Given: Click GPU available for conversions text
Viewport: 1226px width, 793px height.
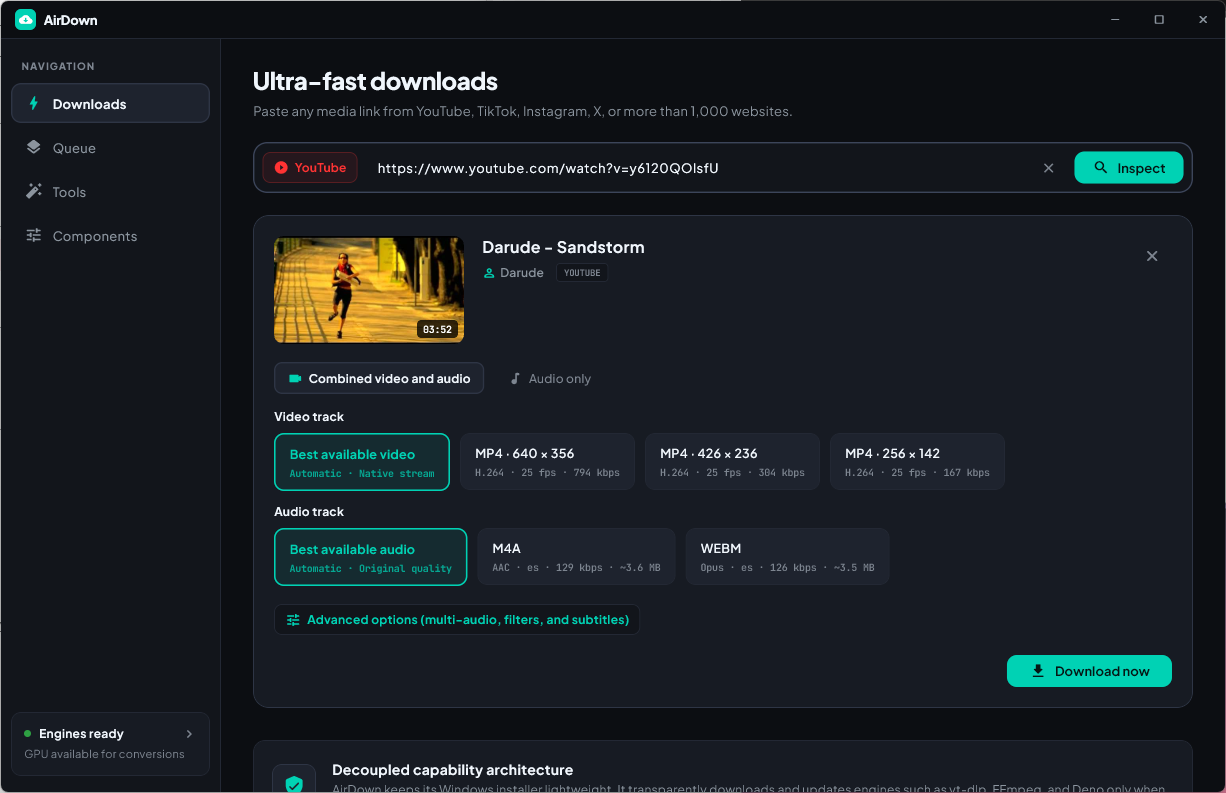Looking at the screenshot, I should pos(104,754).
